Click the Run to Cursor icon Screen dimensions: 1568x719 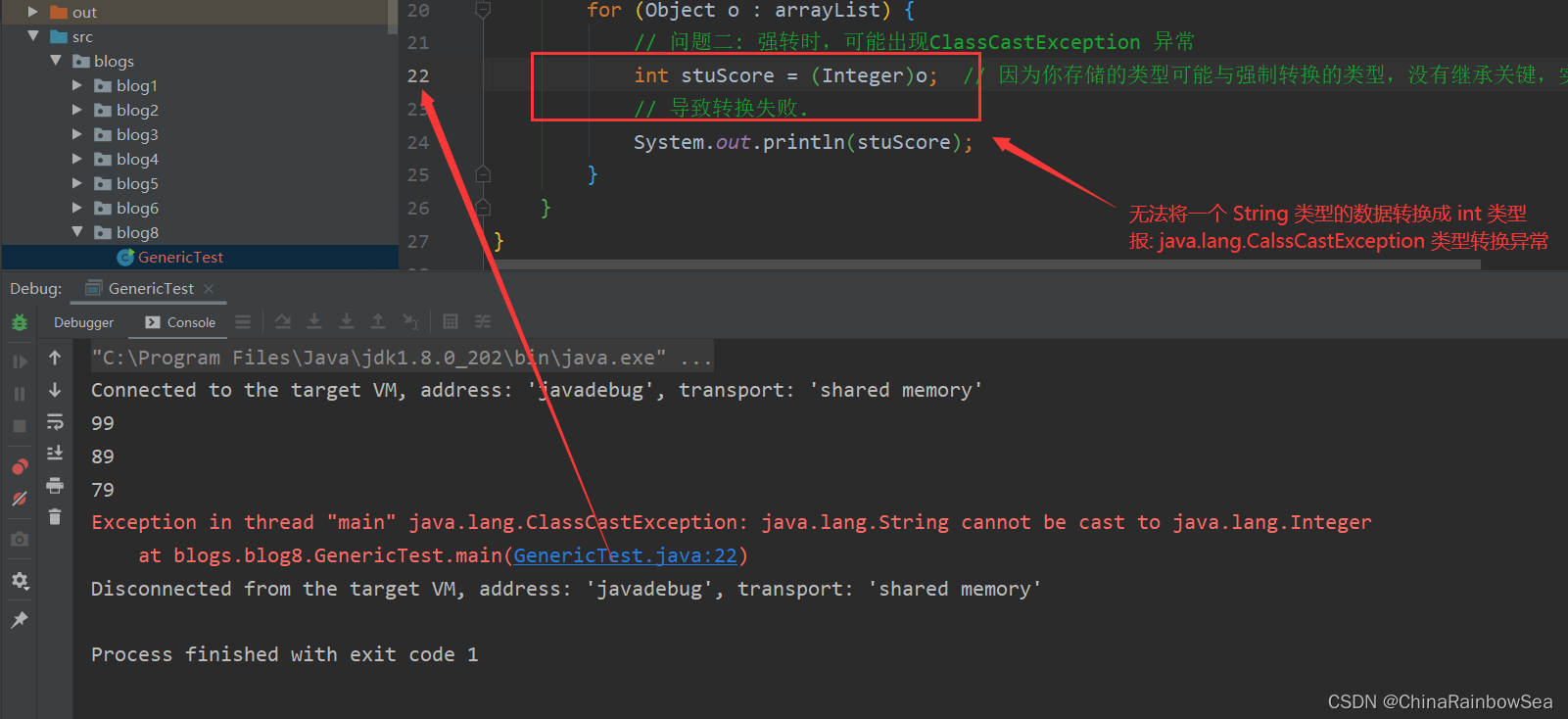pos(411,321)
